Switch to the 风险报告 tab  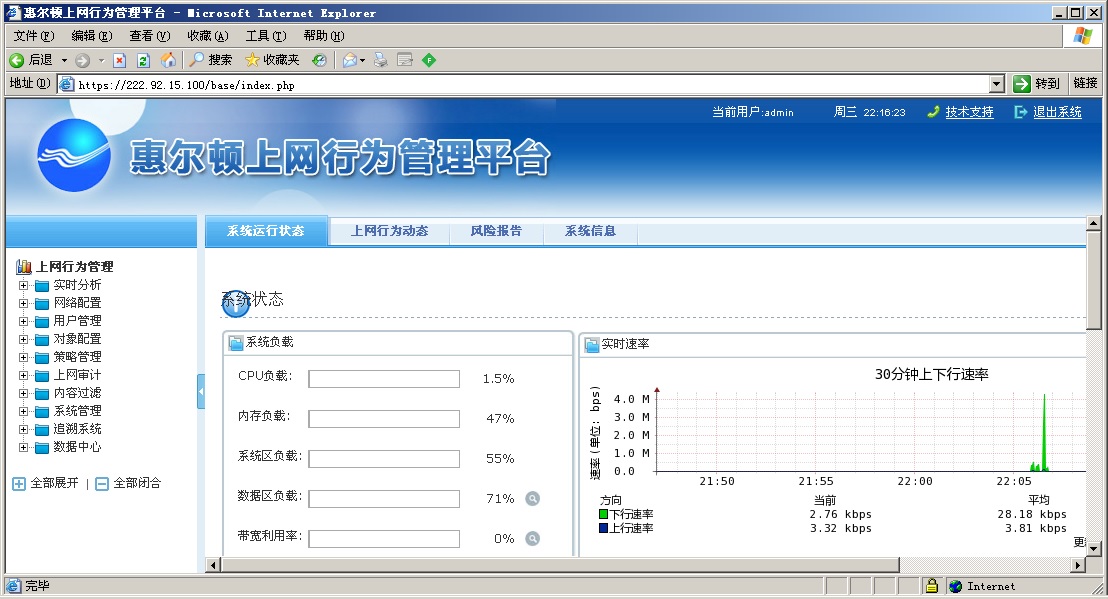(x=496, y=231)
